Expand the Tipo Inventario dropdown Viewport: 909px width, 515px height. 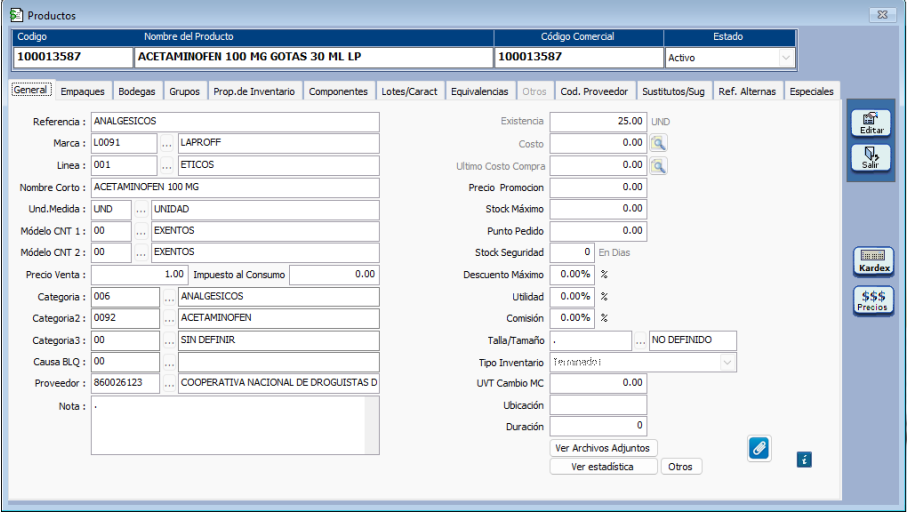coord(727,362)
